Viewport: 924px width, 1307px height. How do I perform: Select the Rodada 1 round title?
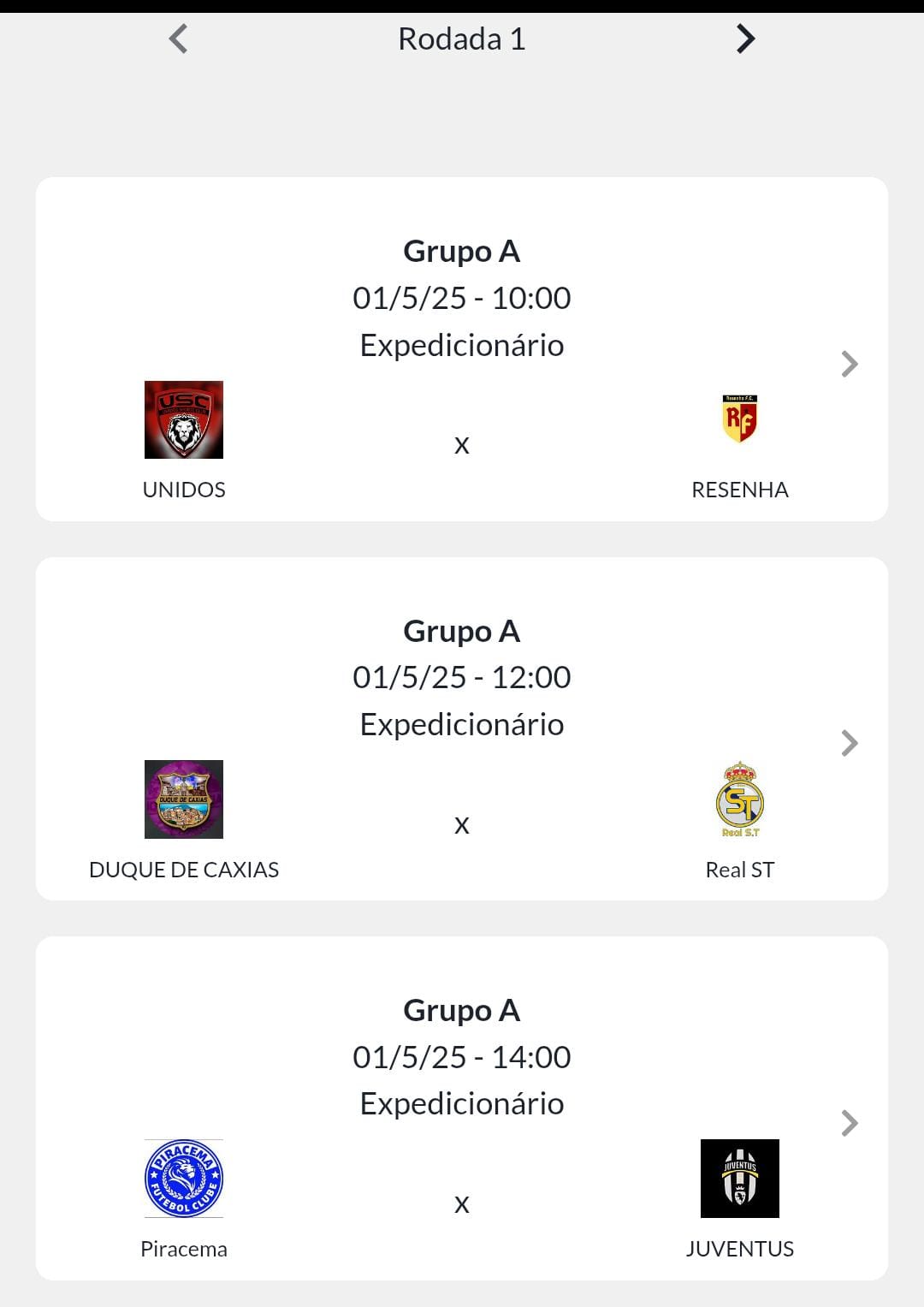tap(462, 39)
